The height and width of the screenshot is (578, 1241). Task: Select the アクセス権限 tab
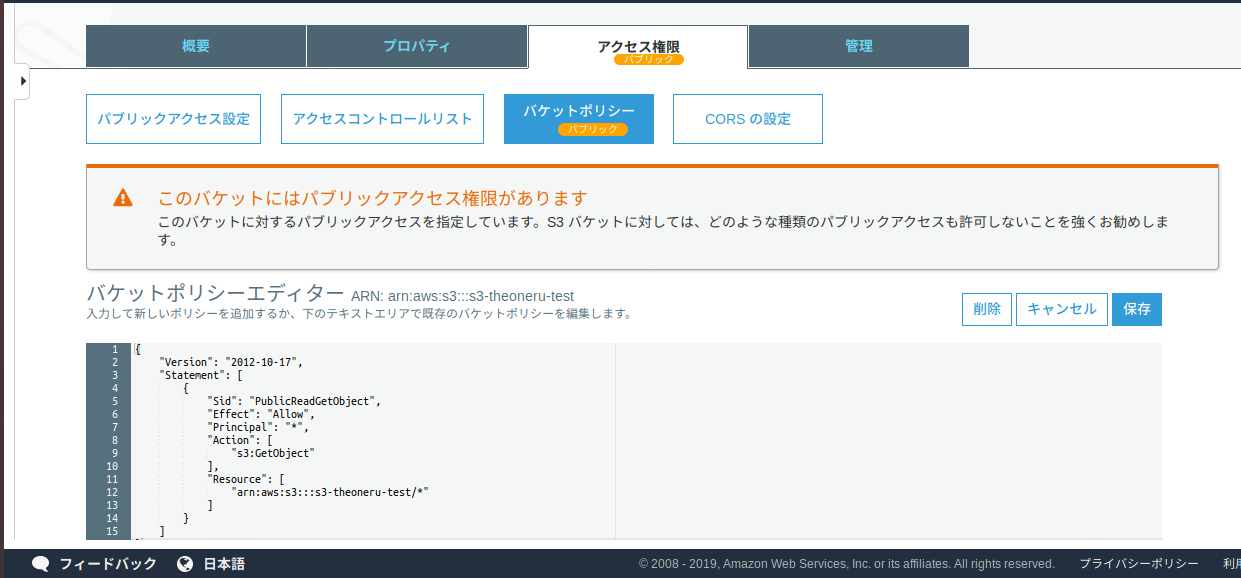tap(637, 41)
